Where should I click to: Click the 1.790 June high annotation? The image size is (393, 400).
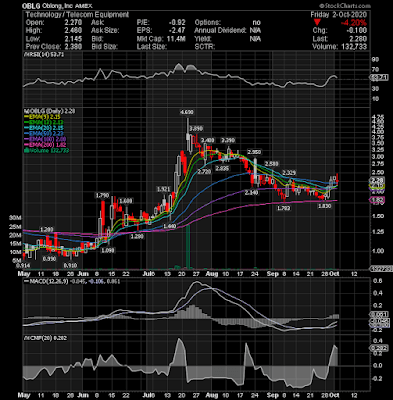[102, 195]
